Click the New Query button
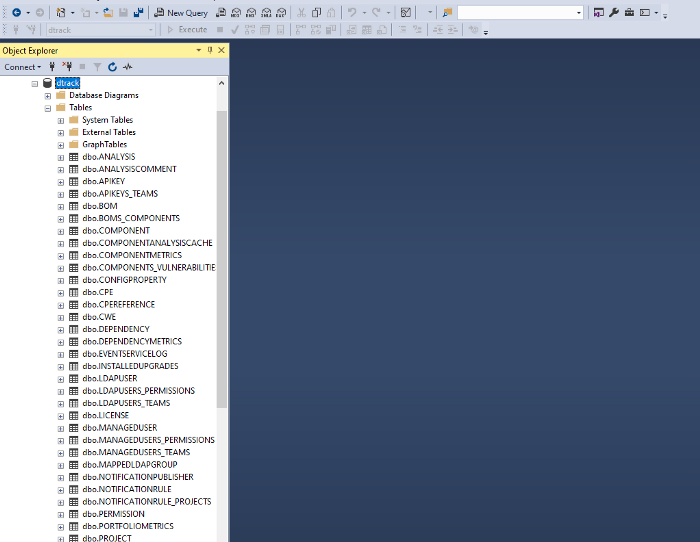 click(x=181, y=13)
